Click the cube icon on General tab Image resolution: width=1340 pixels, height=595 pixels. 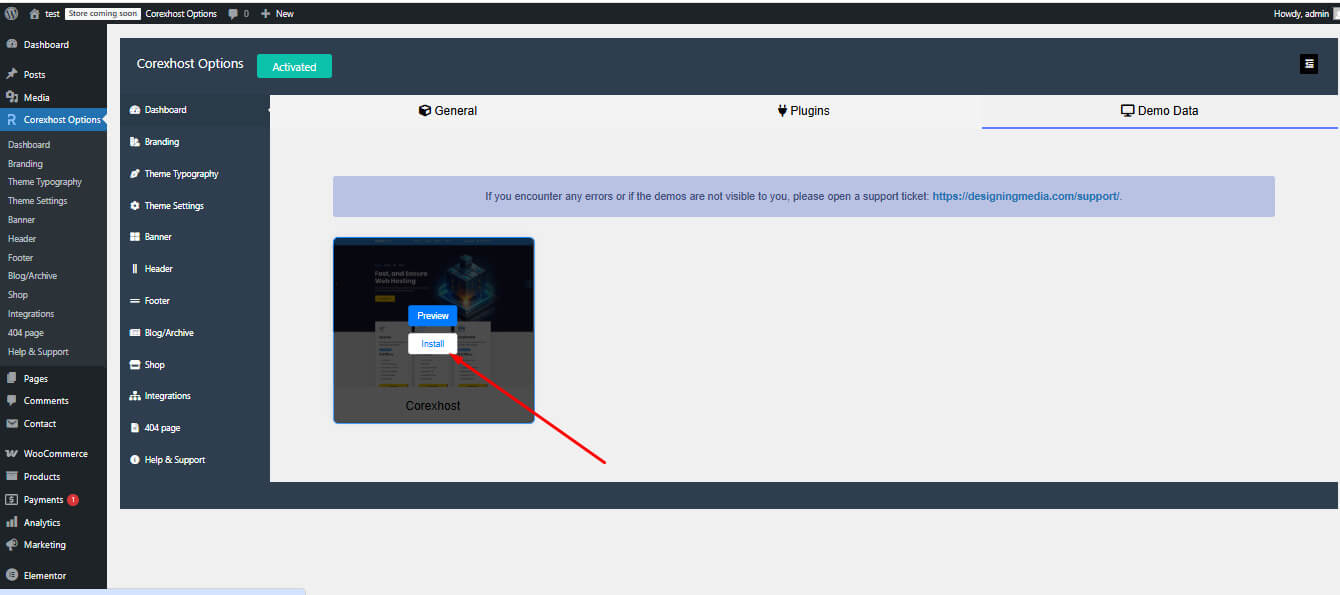coord(425,111)
